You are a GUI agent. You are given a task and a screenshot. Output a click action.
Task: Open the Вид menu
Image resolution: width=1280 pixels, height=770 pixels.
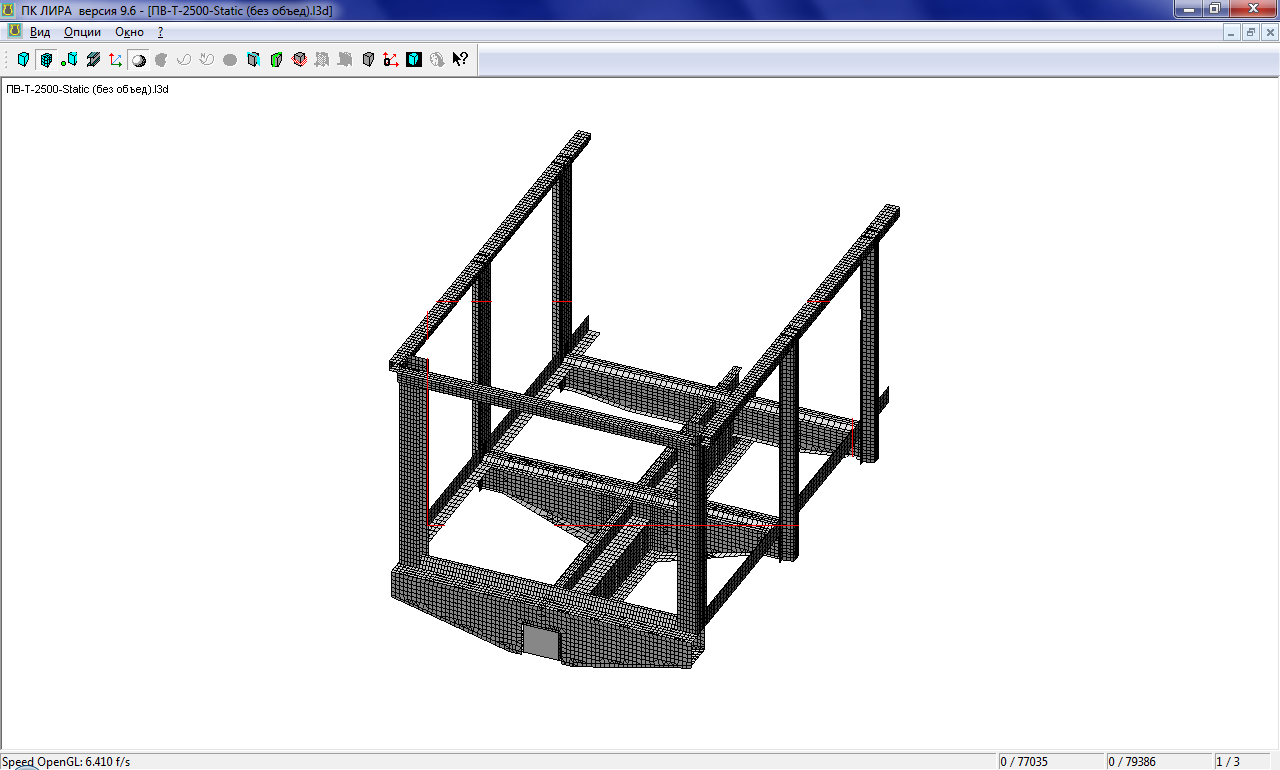point(40,32)
